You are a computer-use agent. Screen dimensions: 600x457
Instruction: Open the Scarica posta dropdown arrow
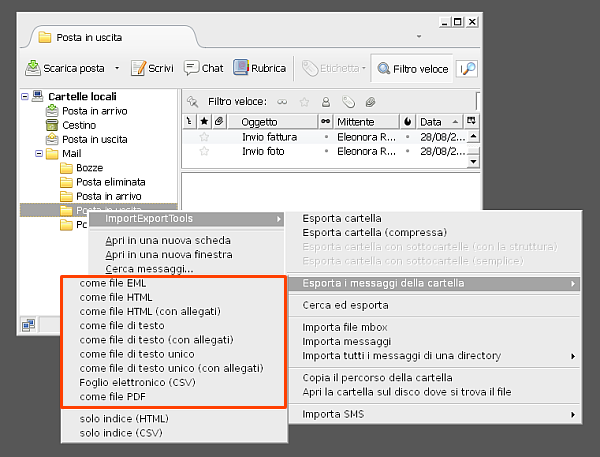117,69
